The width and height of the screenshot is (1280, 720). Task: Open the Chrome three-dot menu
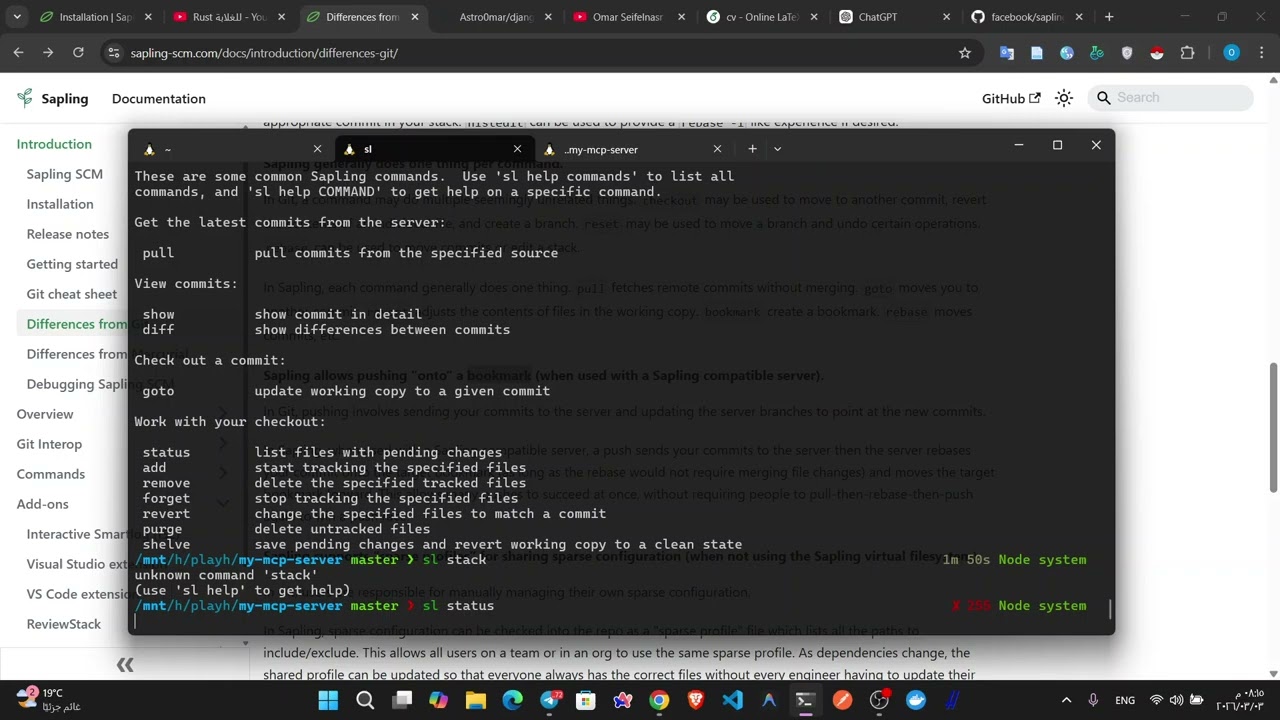tap(1261, 53)
